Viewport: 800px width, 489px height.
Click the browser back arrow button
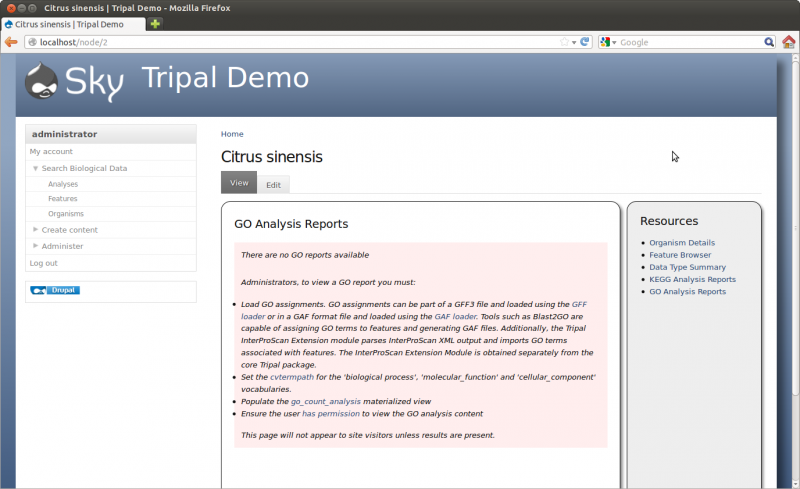[x=11, y=42]
